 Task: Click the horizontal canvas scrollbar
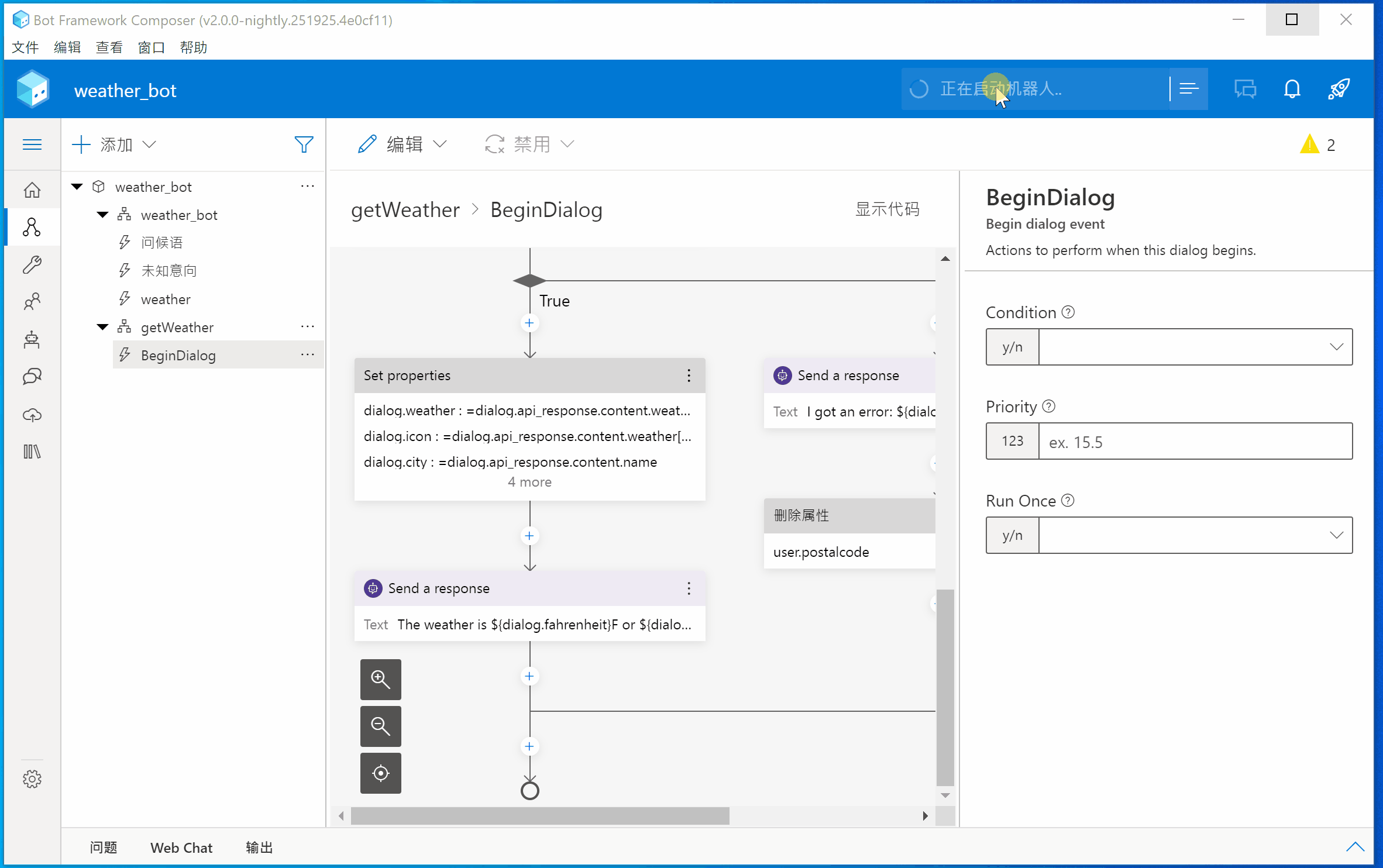click(539, 816)
